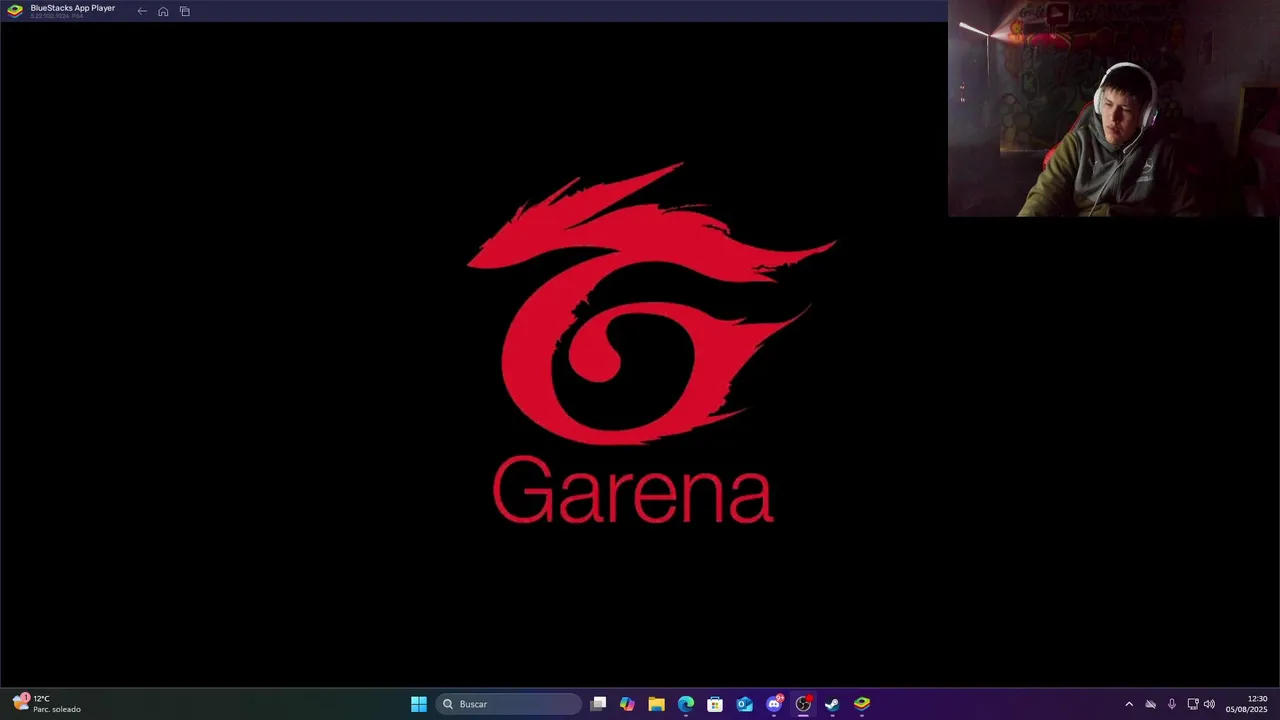The width and height of the screenshot is (1280, 720).
Task: Open the volume speaker tray icon
Action: point(1209,704)
